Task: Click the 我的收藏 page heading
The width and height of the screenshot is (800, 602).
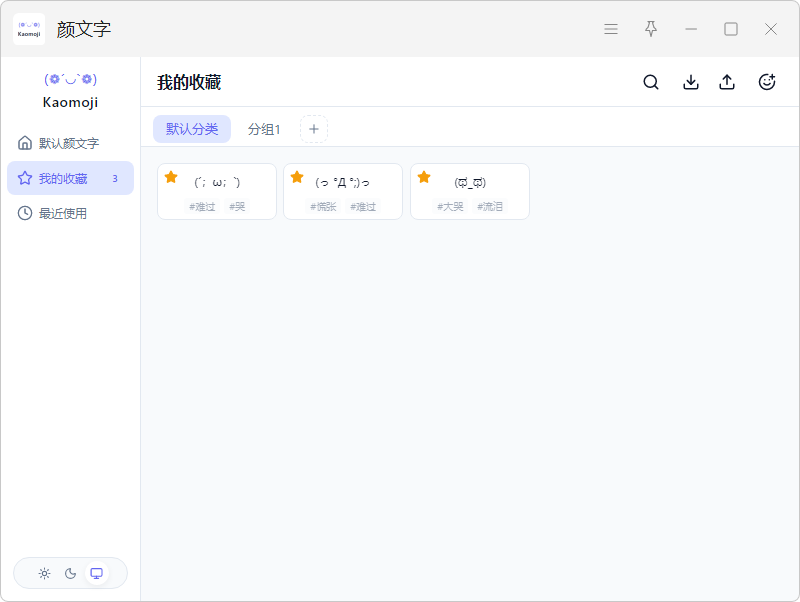Action: [x=189, y=82]
